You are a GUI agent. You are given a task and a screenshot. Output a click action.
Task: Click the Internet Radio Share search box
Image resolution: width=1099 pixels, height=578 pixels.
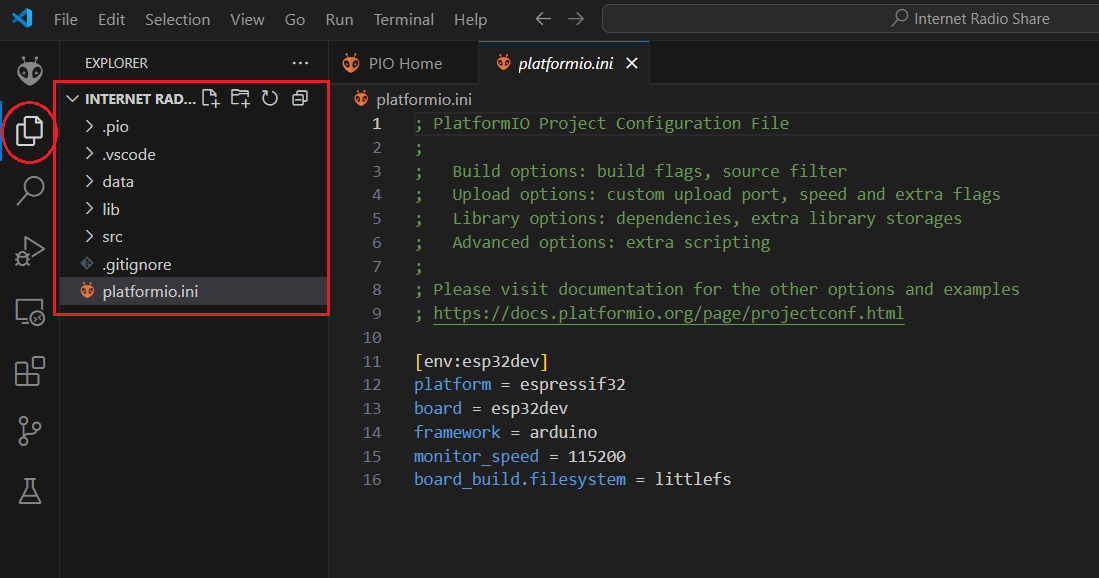[850, 19]
